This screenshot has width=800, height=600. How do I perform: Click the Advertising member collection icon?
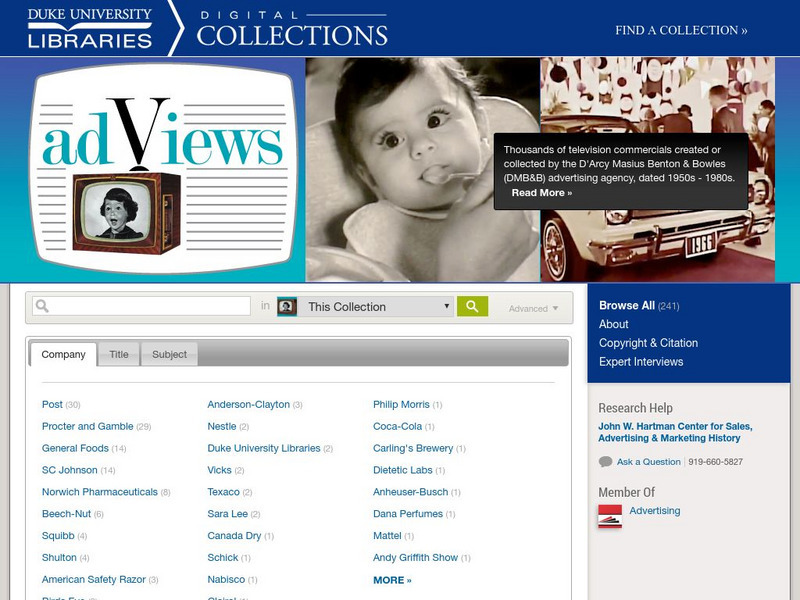click(x=610, y=516)
